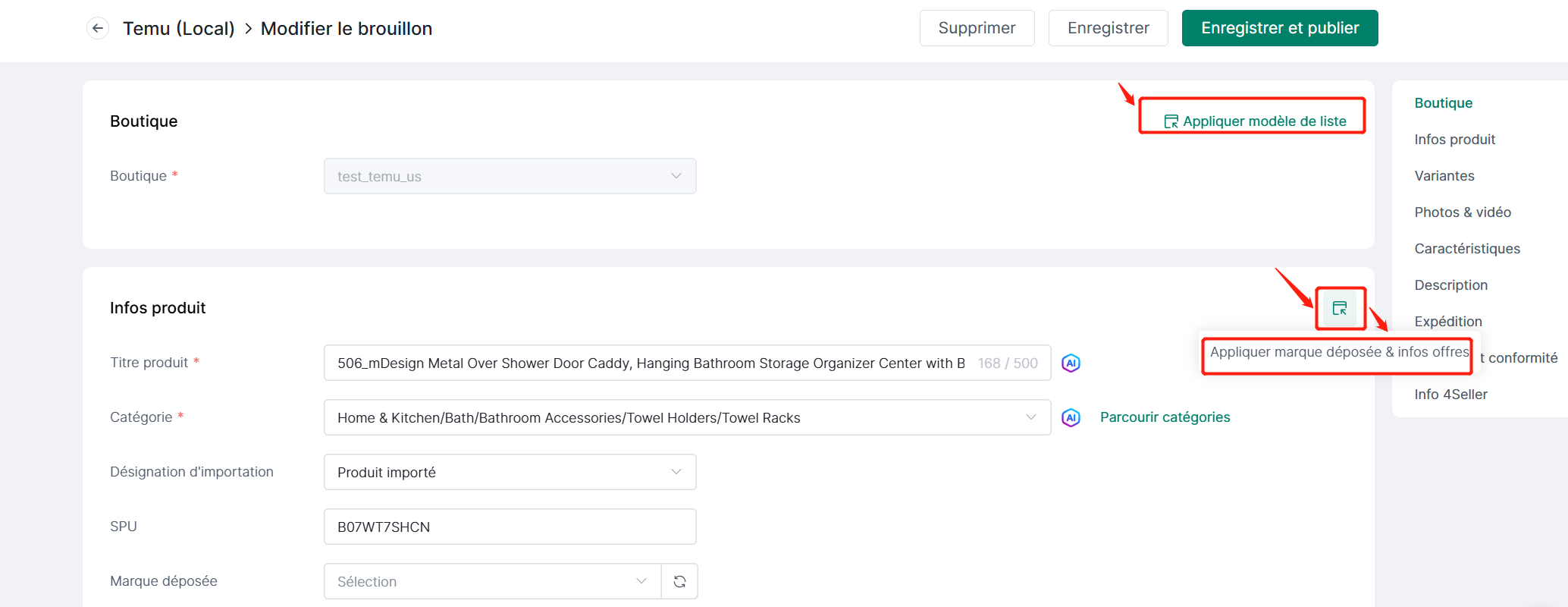Jump to Boutique section in sidebar
This screenshot has width=1568, height=607.
(1443, 103)
